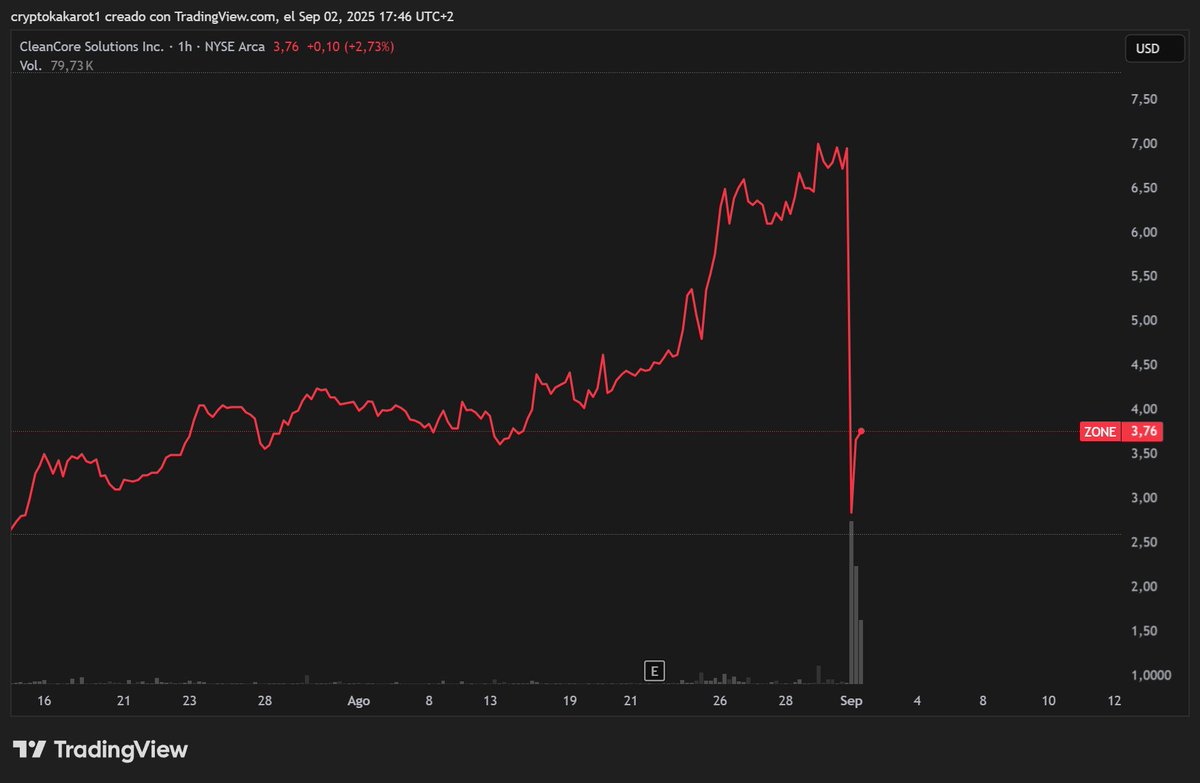This screenshot has width=1200, height=783.
Task: Click the 16 date label on time axis
Action: pyautogui.click(x=44, y=701)
